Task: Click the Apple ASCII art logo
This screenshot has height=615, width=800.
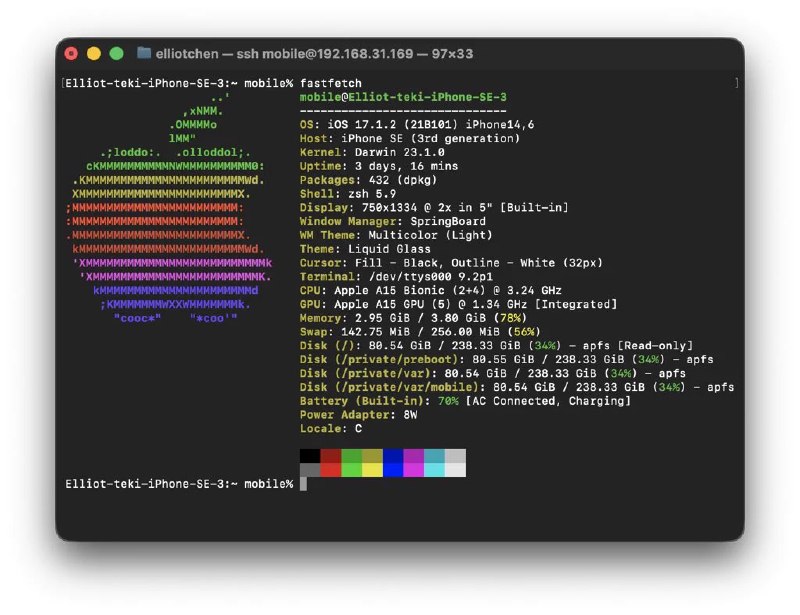Action: point(169,207)
